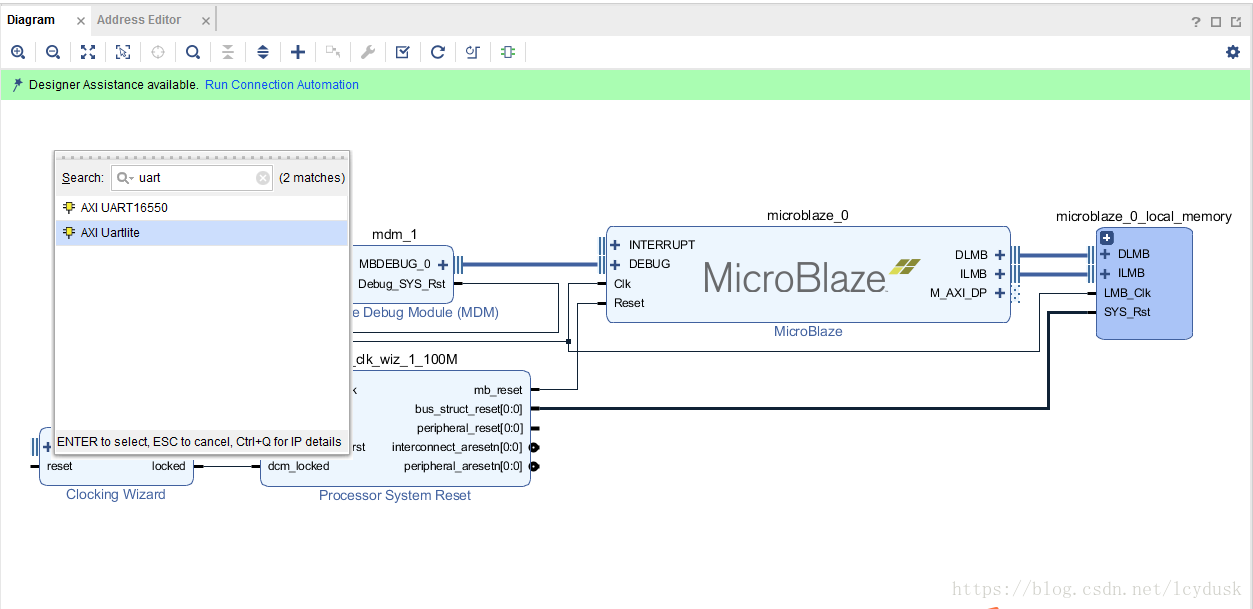Maximize the diagram panel
The image size is (1253, 609).
[1216, 22]
